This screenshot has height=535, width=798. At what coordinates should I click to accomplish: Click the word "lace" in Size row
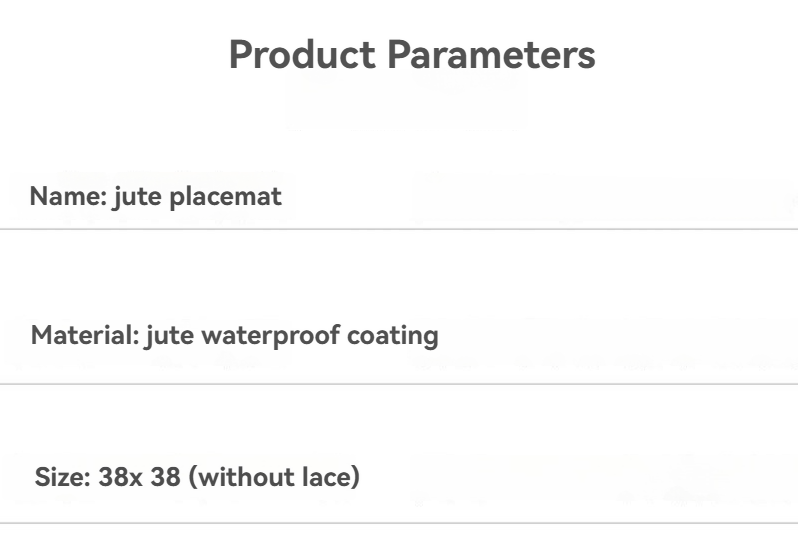tap(330, 477)
